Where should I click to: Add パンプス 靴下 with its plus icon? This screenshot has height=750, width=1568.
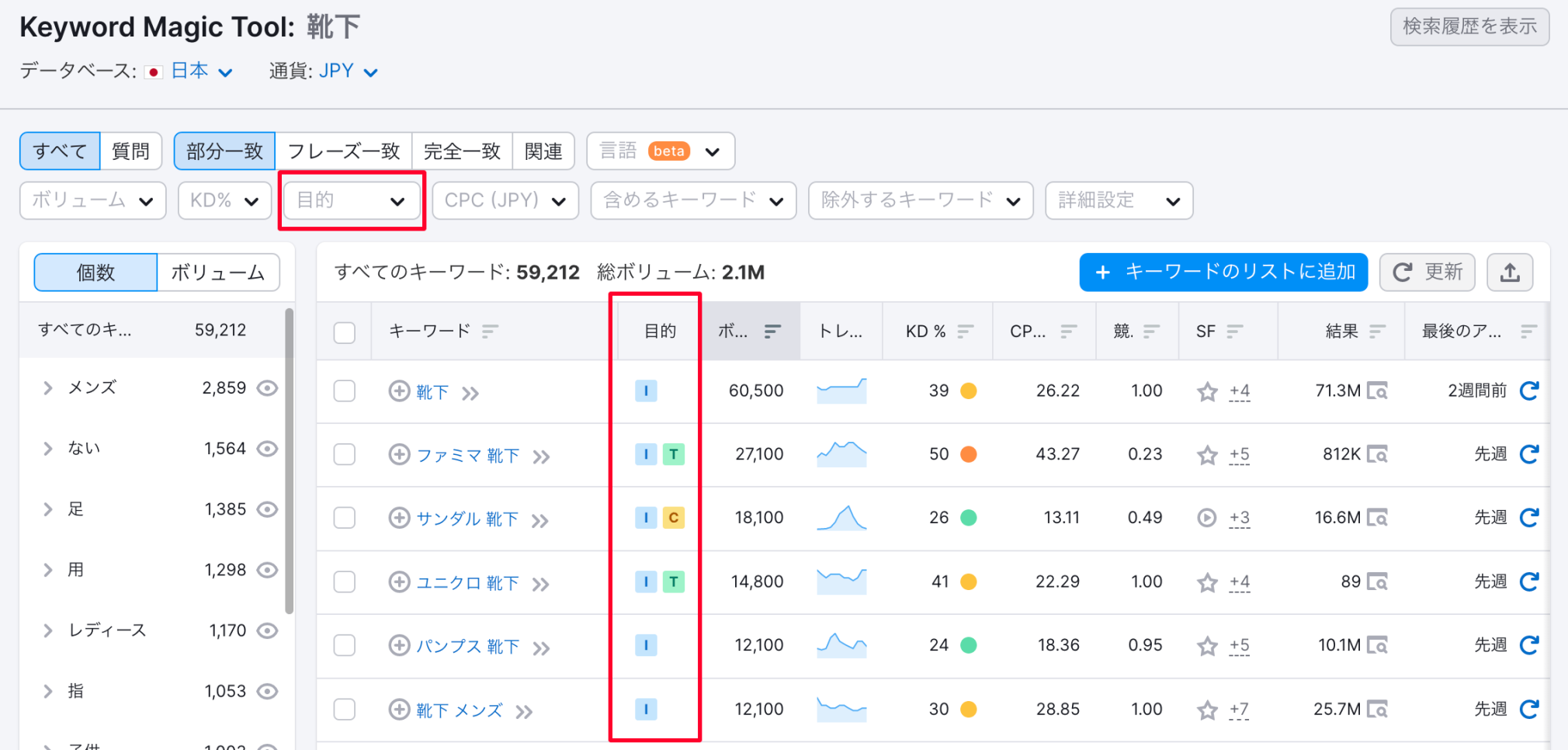[399, 645]
